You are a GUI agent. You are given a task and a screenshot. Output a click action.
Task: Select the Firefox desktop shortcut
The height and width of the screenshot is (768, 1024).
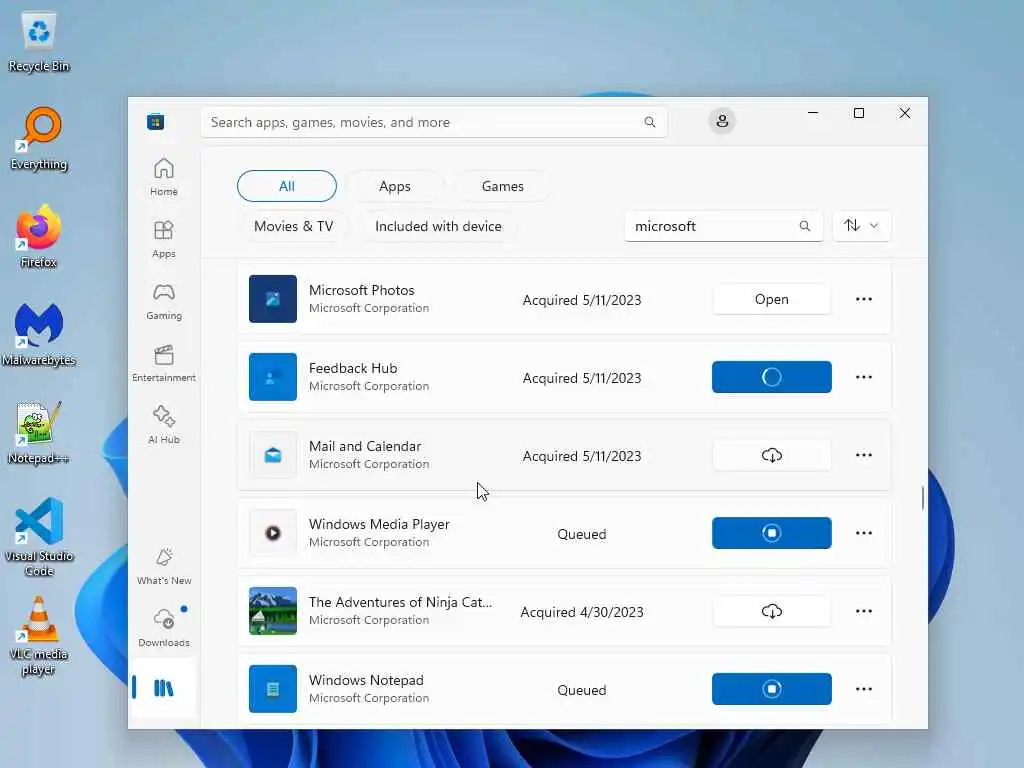pos(39,236)
